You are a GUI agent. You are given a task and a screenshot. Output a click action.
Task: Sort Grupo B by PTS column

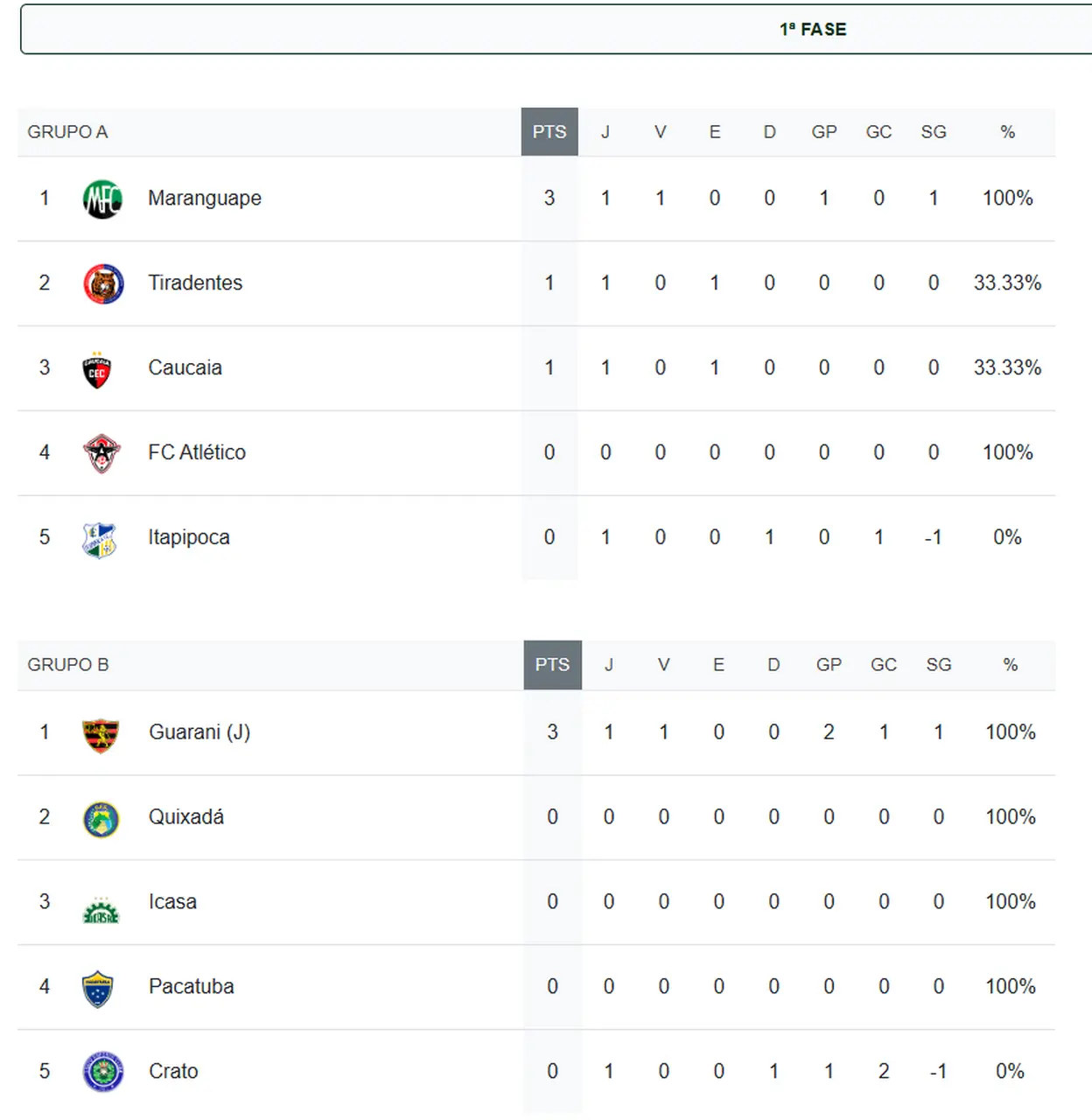552,665
